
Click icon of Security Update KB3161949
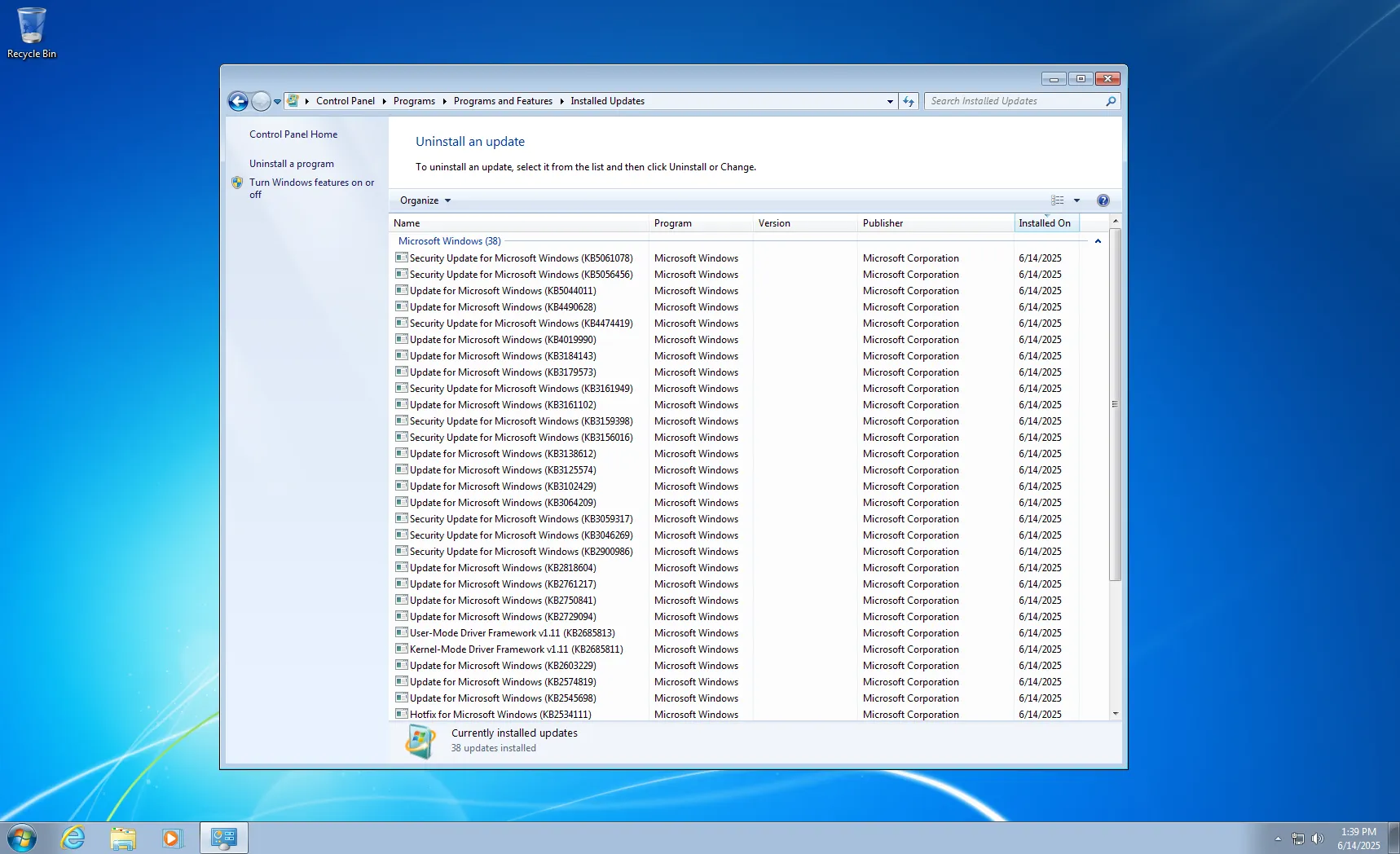click(x=401, y=388)
